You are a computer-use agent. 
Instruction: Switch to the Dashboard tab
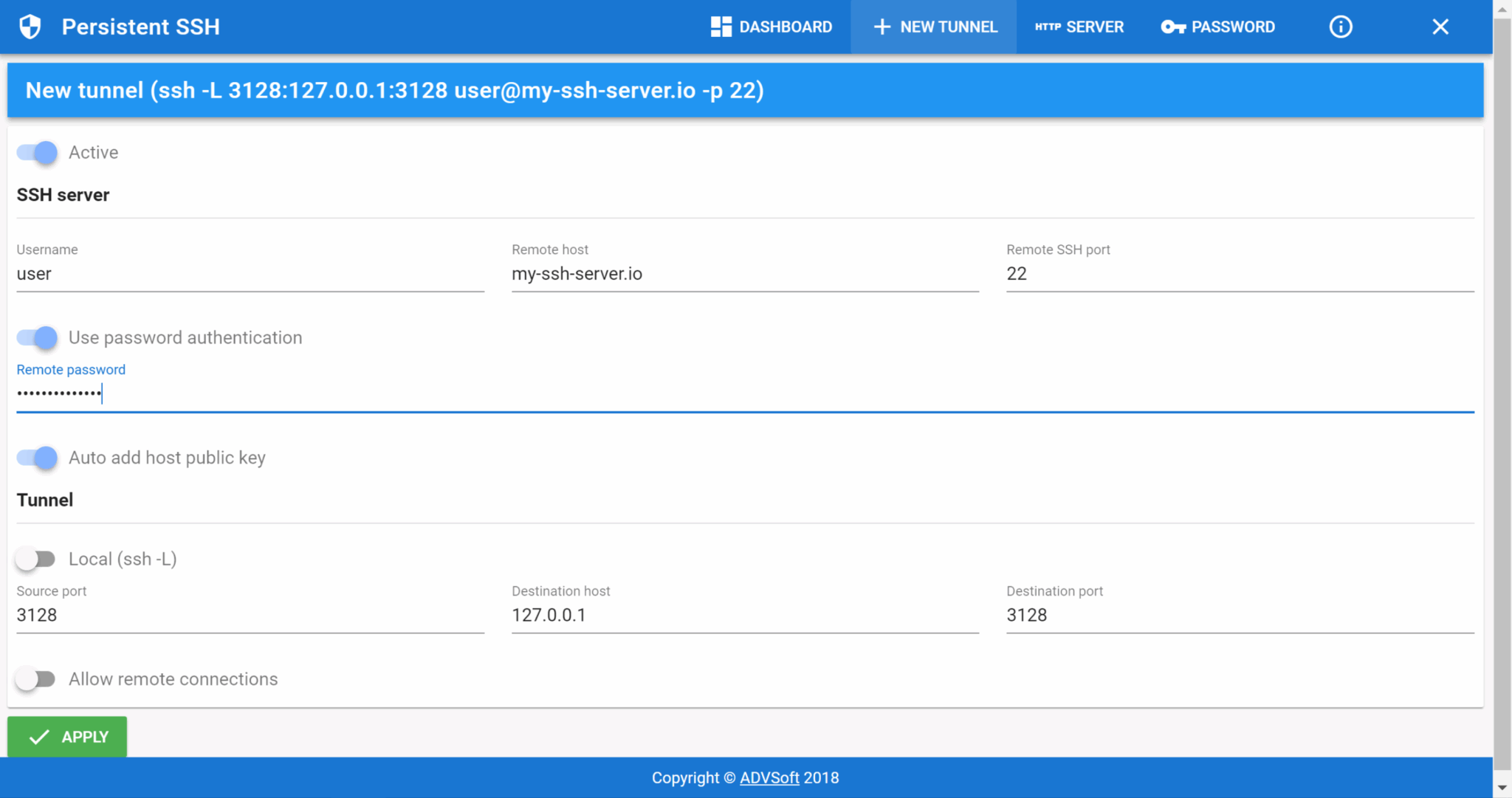(x=772, y=27)
